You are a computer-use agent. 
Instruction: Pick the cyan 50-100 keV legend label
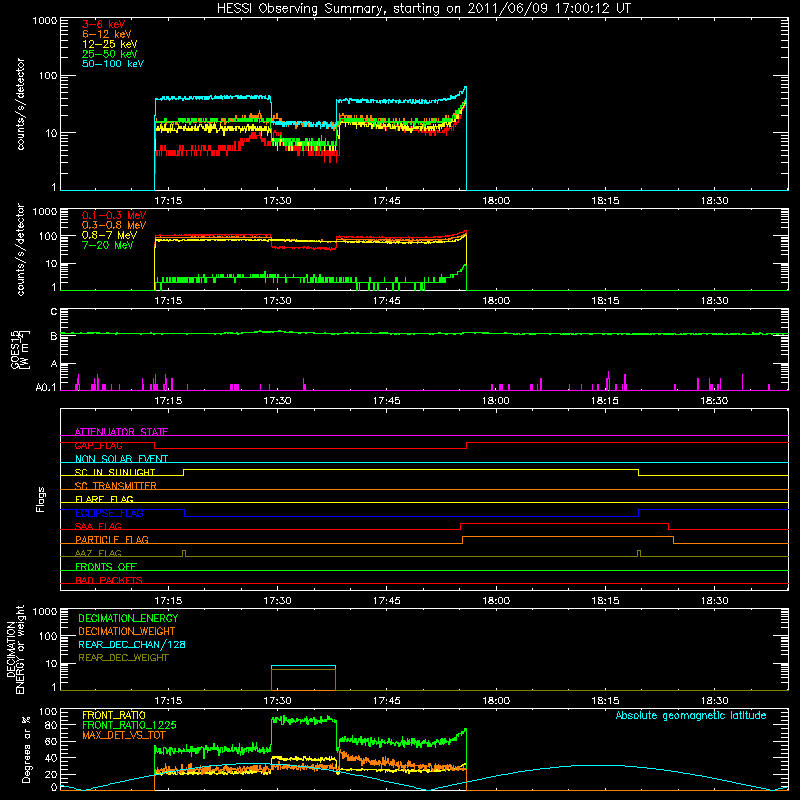tap(113, 63)
